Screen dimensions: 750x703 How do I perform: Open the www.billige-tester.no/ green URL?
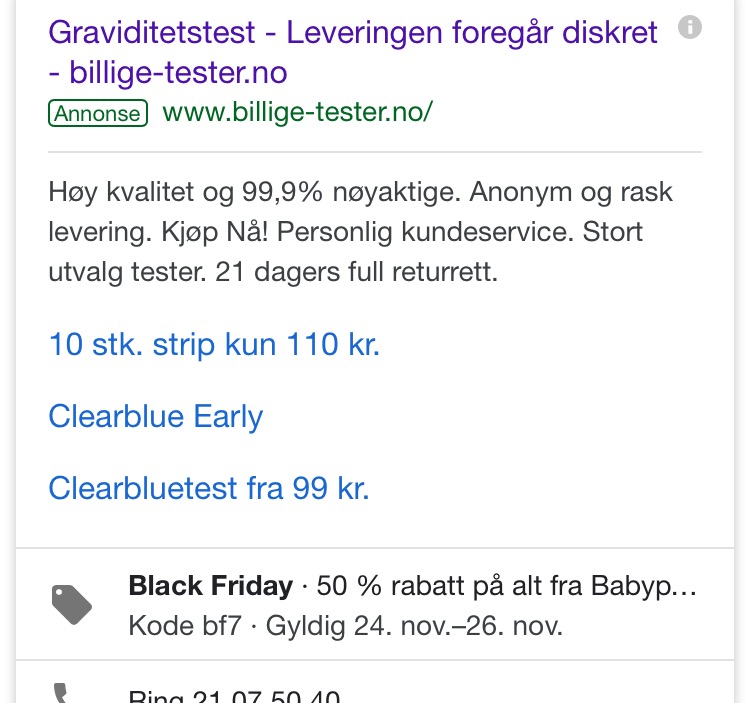click(298, 112)
